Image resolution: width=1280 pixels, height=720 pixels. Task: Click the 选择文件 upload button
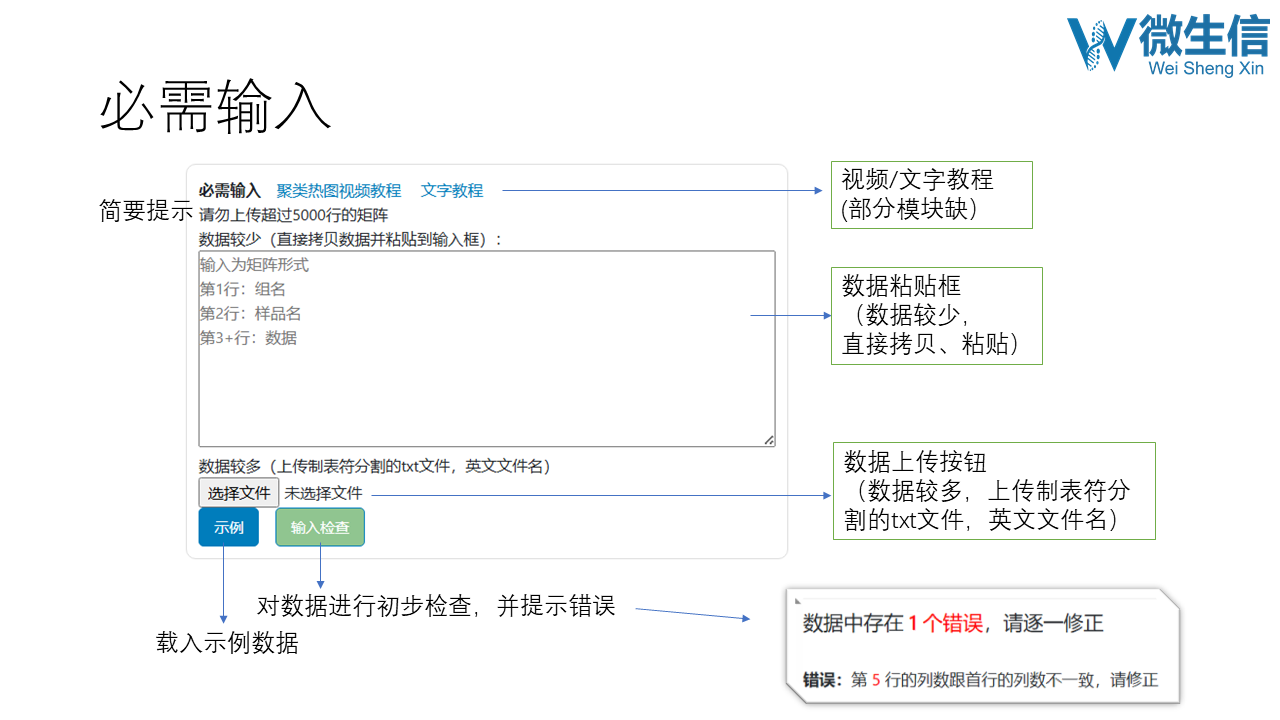(x=239, y=493)
